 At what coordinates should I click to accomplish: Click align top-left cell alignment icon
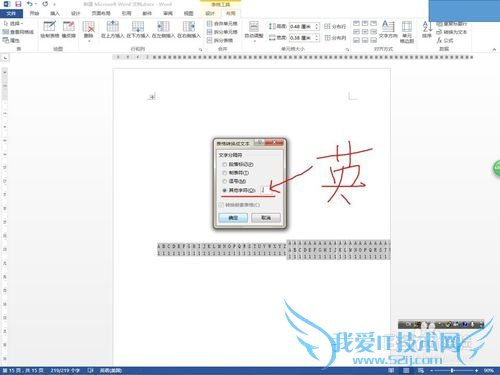356,23
